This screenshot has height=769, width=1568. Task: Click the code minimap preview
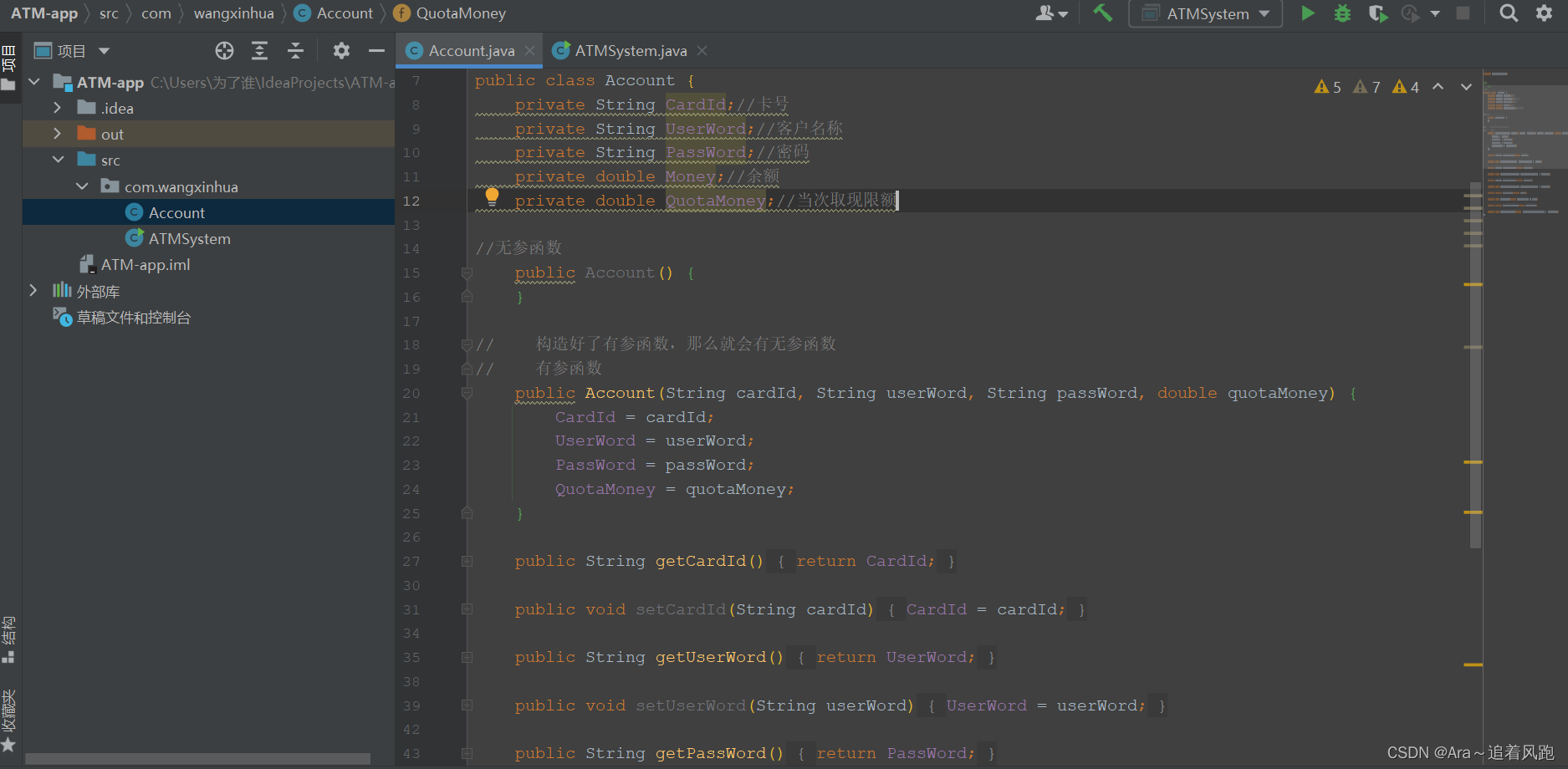tap(1526, 143)
